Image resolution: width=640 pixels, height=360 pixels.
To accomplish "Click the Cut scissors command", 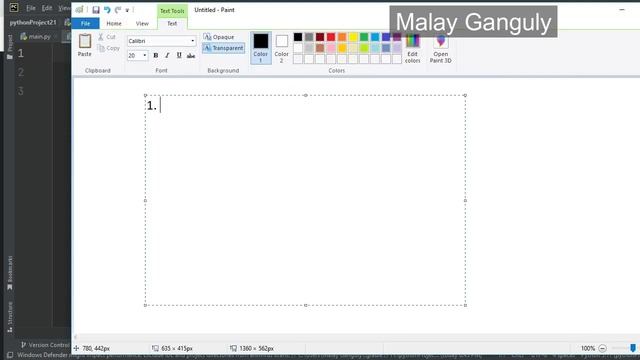I will [107, 37].
